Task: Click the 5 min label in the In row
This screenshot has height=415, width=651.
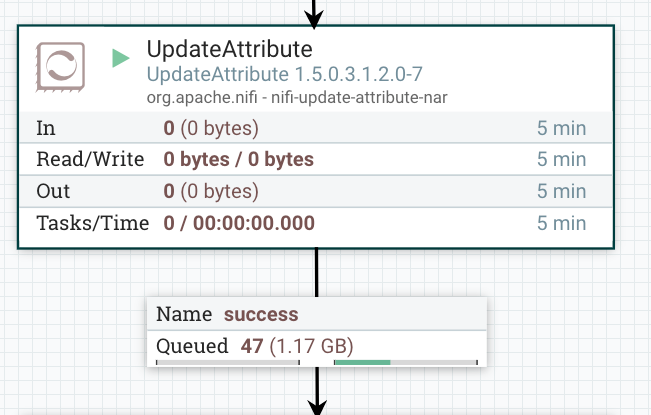Action: 561,128
